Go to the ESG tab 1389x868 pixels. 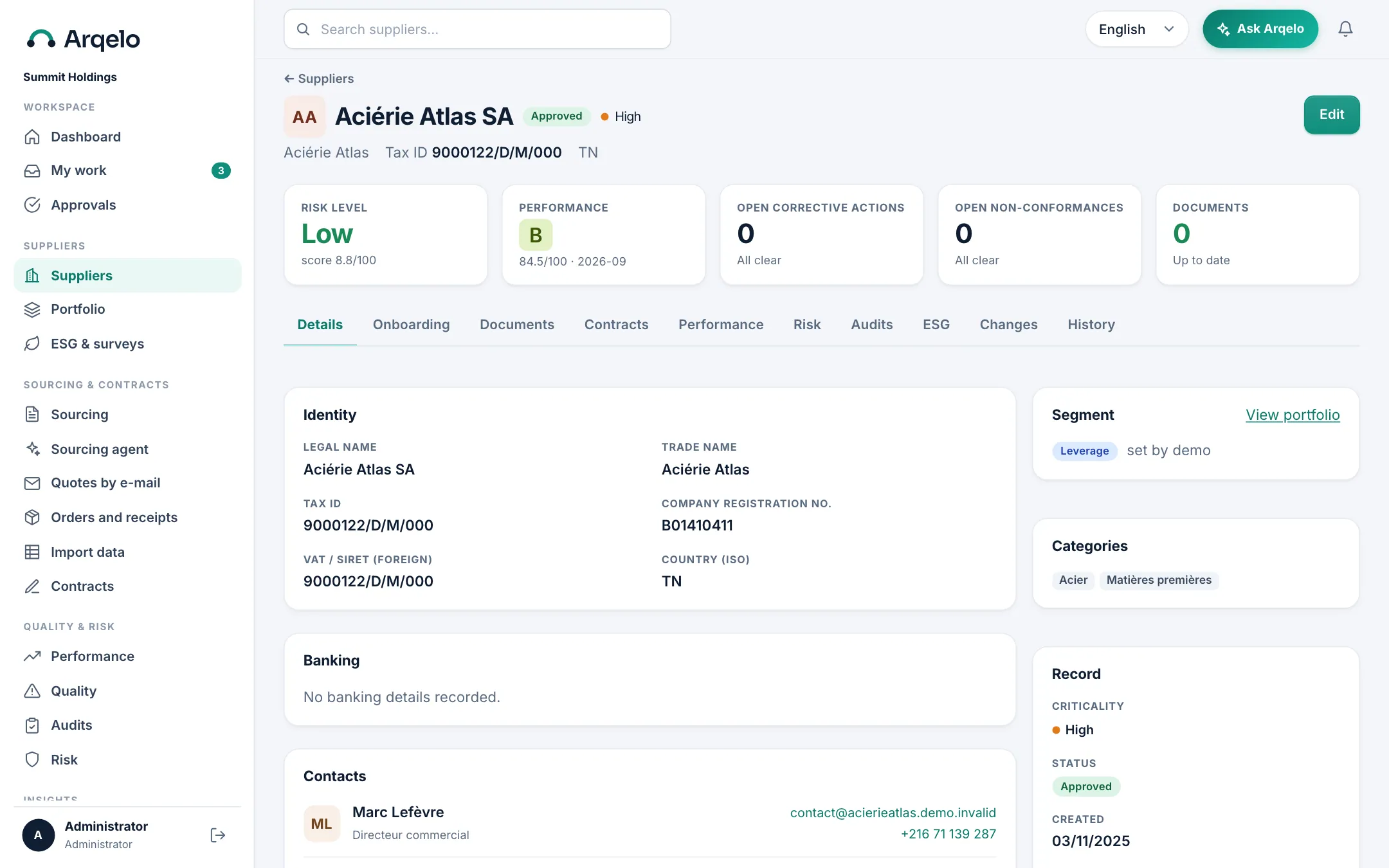936,325
